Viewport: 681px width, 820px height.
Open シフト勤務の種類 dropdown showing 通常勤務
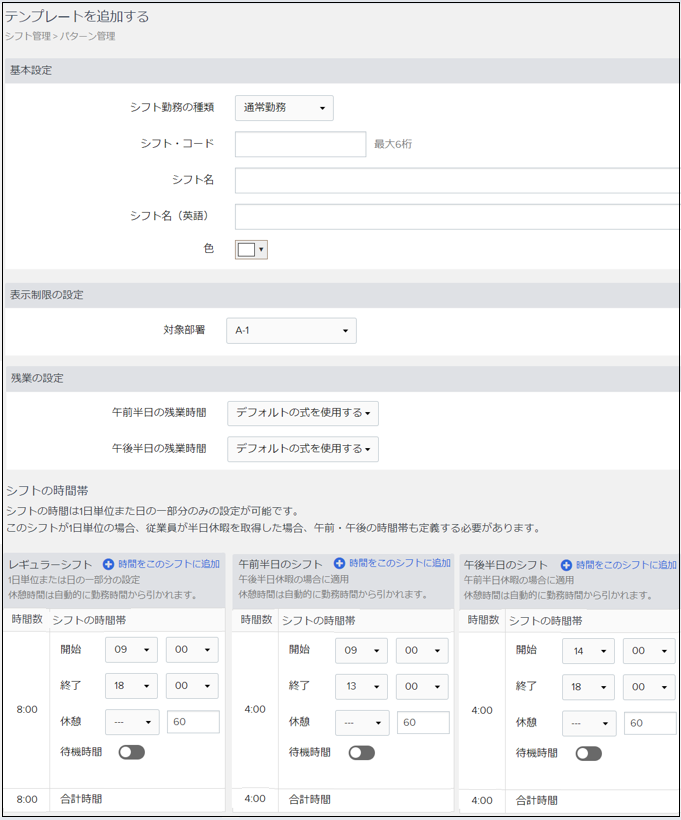[x=284, y=108]
